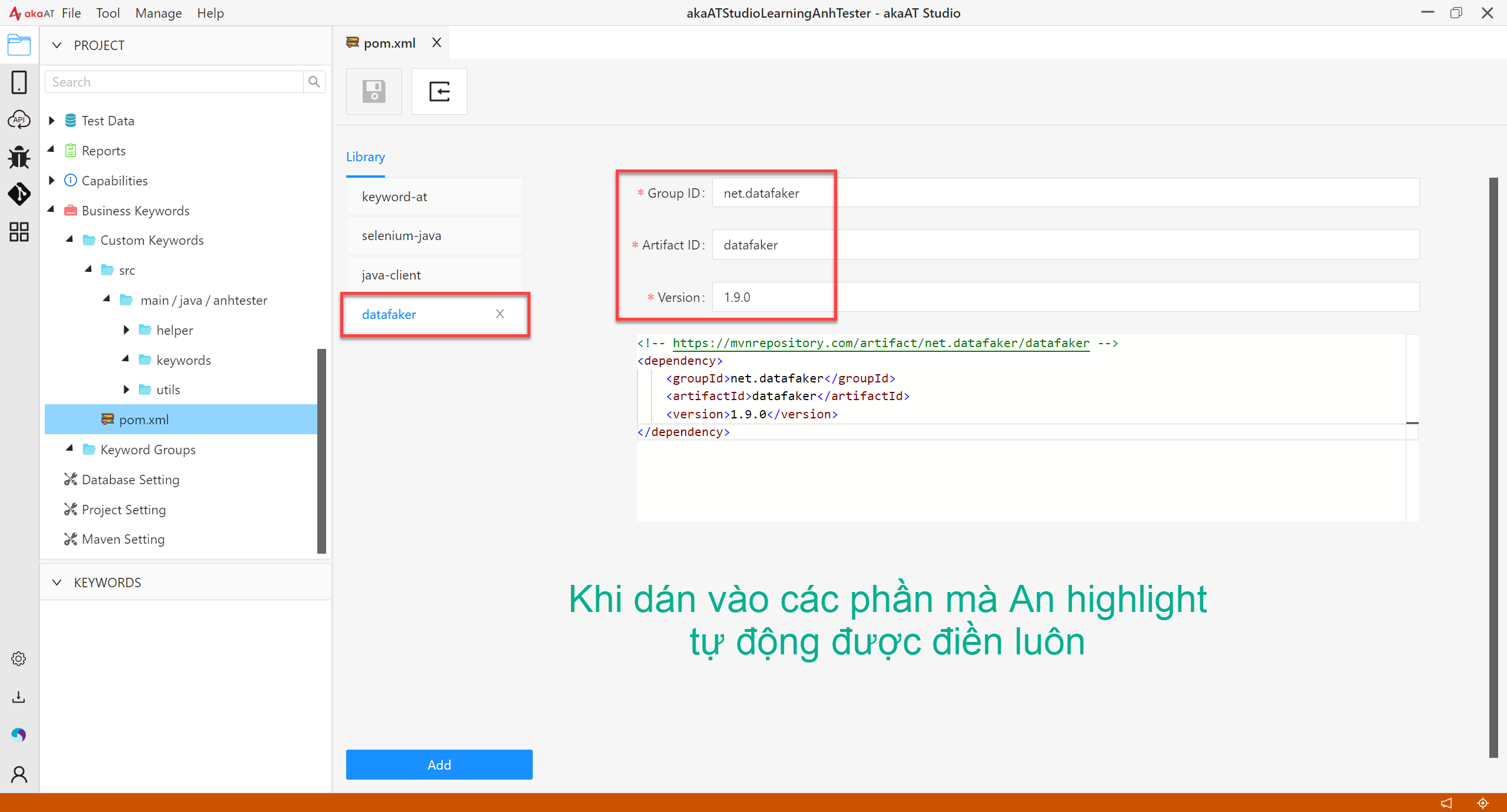Click the akaAT application logo

click(x=31, y=13)
